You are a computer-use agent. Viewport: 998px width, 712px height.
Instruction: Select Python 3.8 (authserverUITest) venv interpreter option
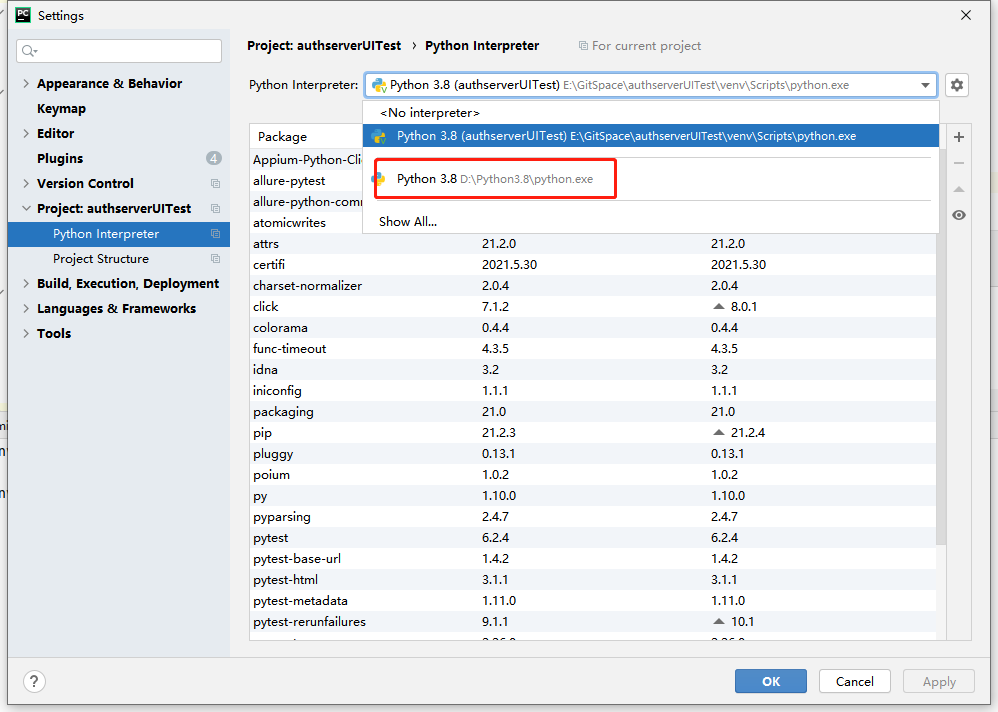tap(650, 136)
